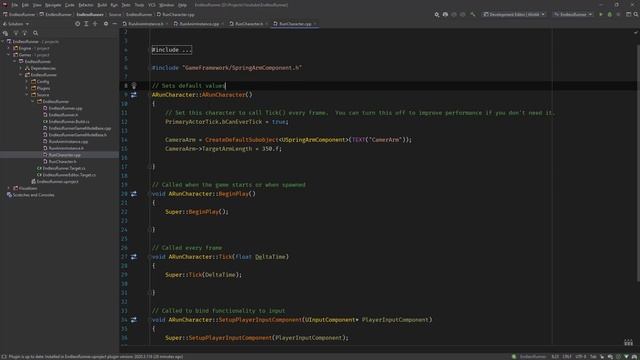Open the Solution panel gear options
The width and height of the screenshot is (640, 360).
click(106, 24)
